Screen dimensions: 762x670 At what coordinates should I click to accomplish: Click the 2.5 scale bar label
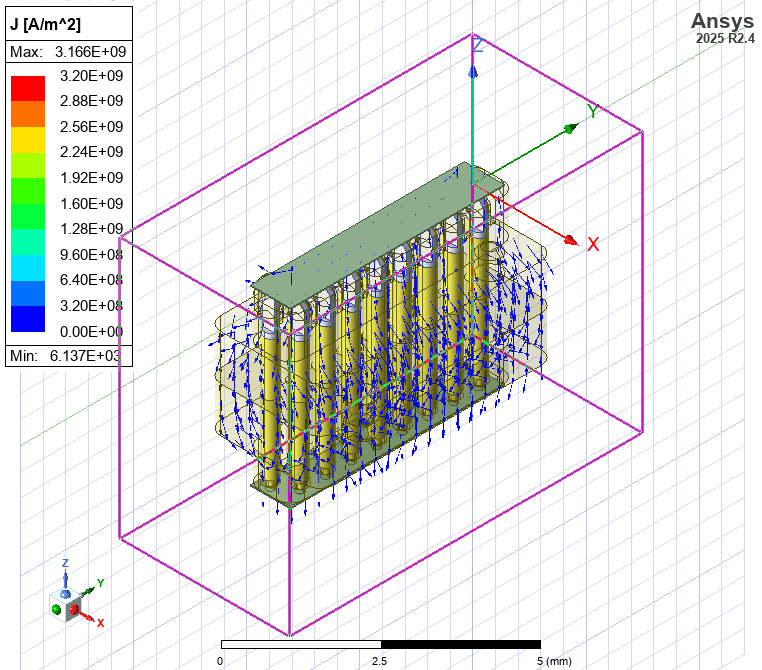click(x=380, y=661)
